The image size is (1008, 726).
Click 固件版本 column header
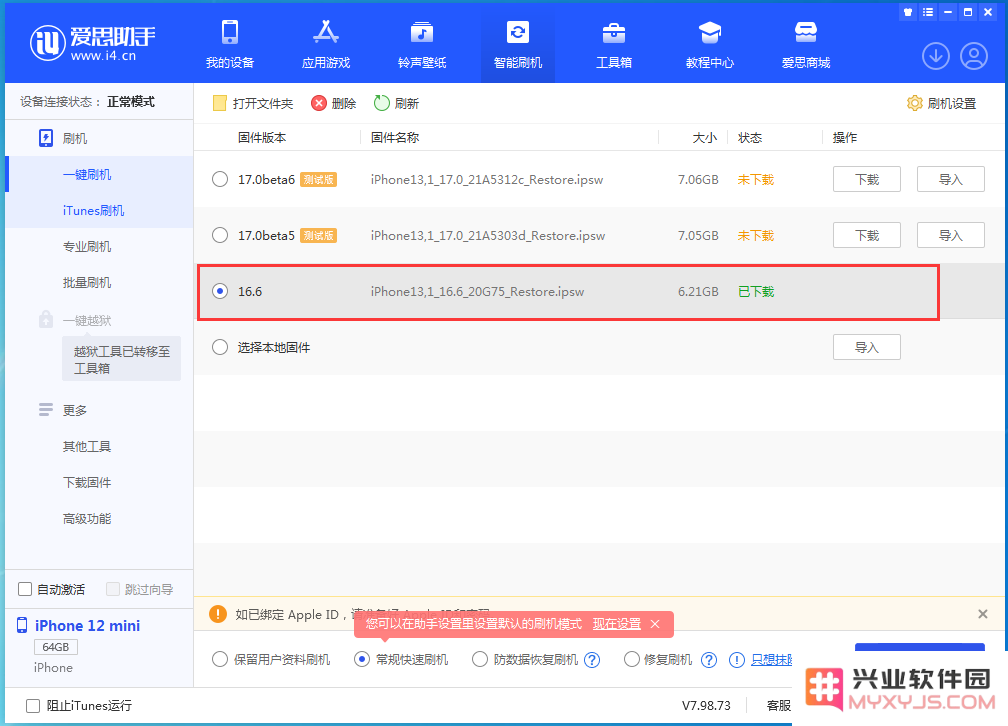pyautogui.click(x=262, y=138)
